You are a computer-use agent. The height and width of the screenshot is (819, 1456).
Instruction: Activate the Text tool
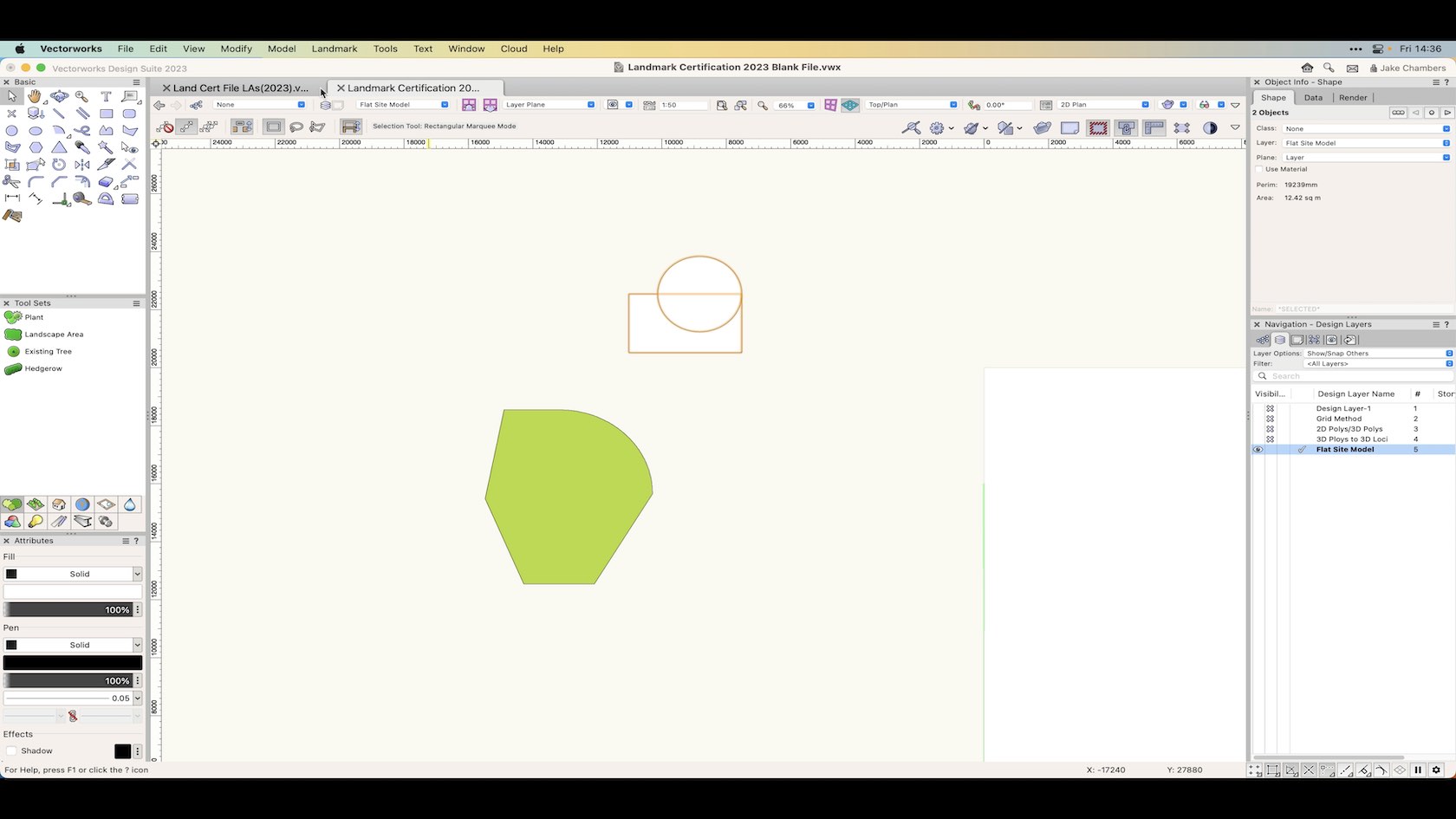107,95
